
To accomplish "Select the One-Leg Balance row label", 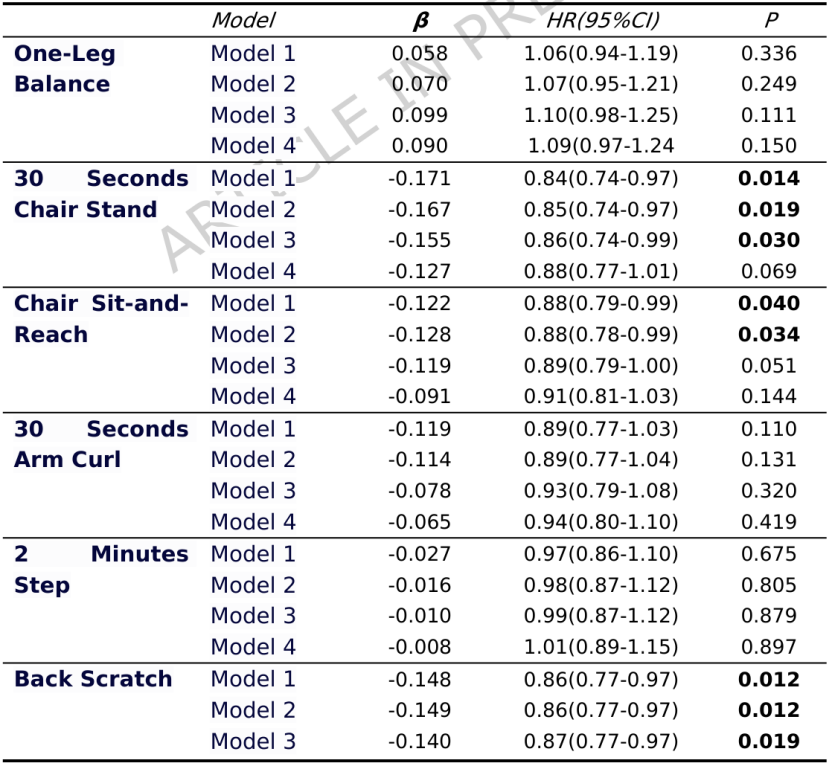I will [x=64, y=69].
